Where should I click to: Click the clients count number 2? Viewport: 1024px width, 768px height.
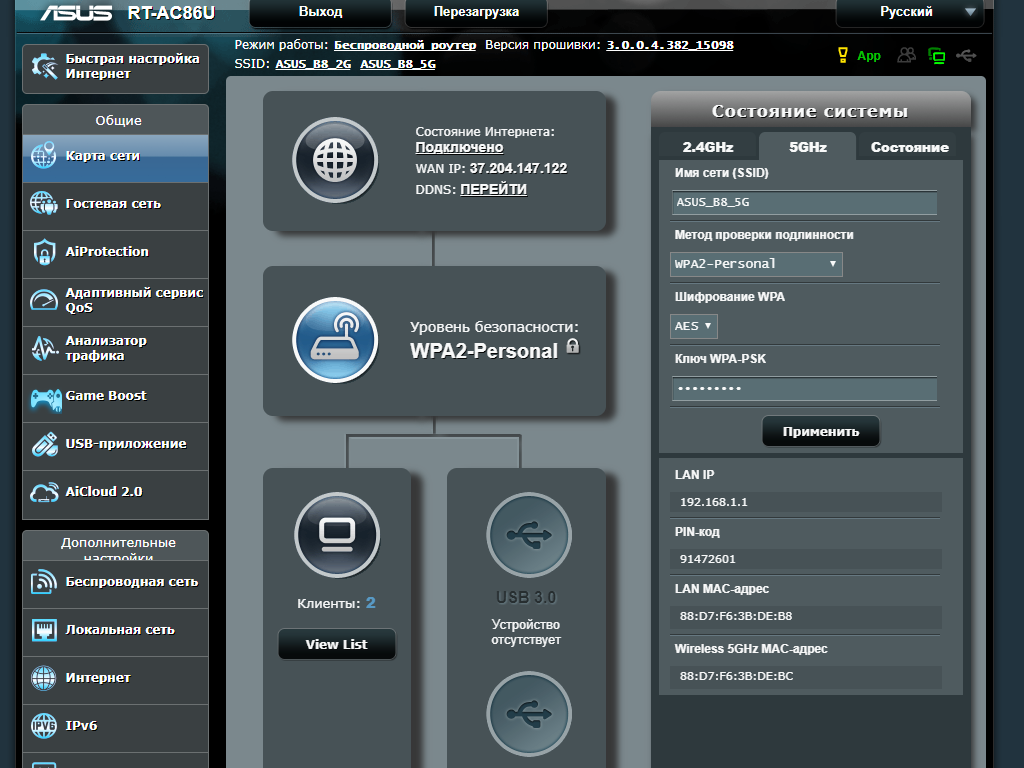coord(370,603)
